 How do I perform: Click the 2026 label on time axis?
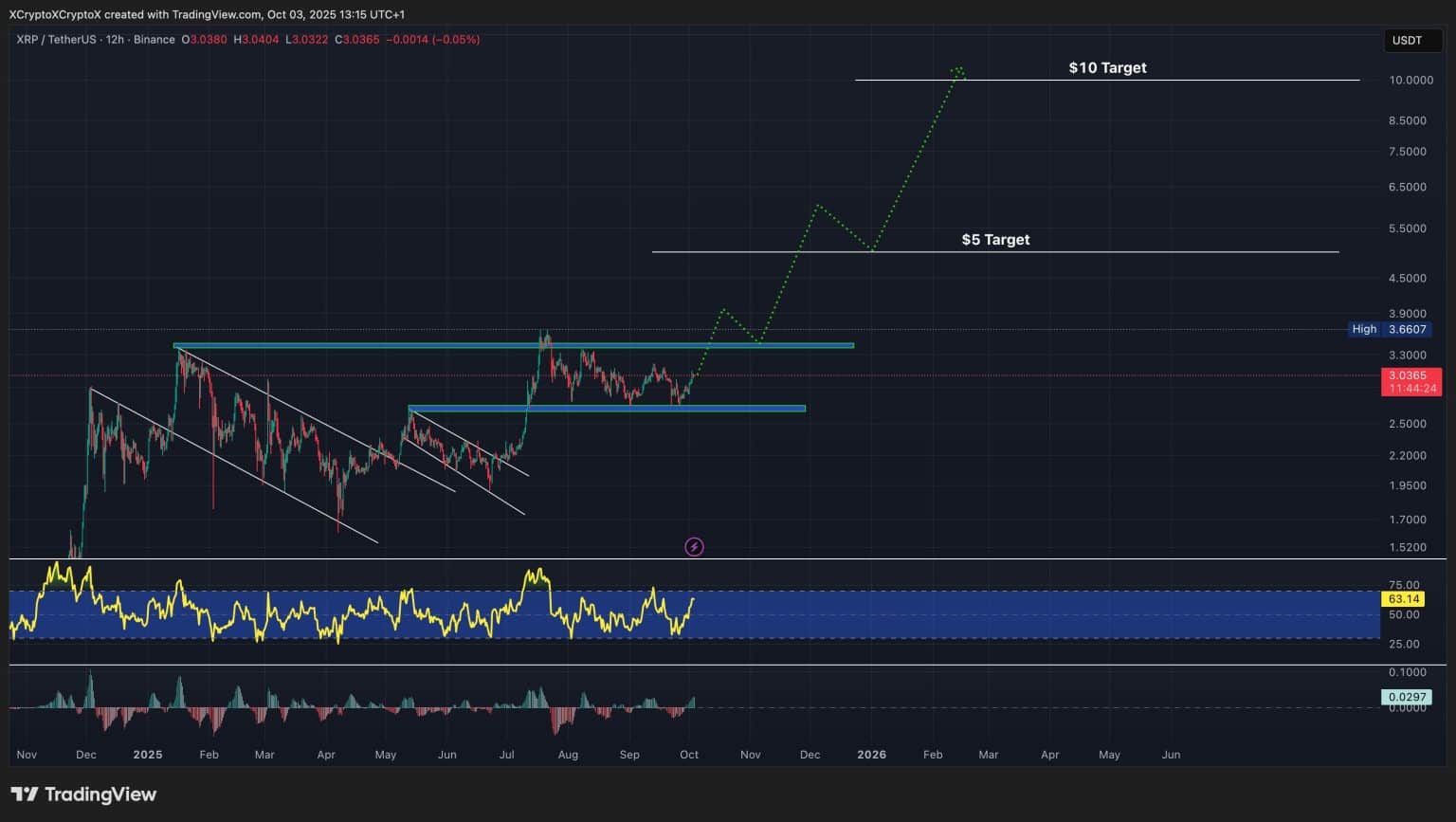(x=871, y=755)
